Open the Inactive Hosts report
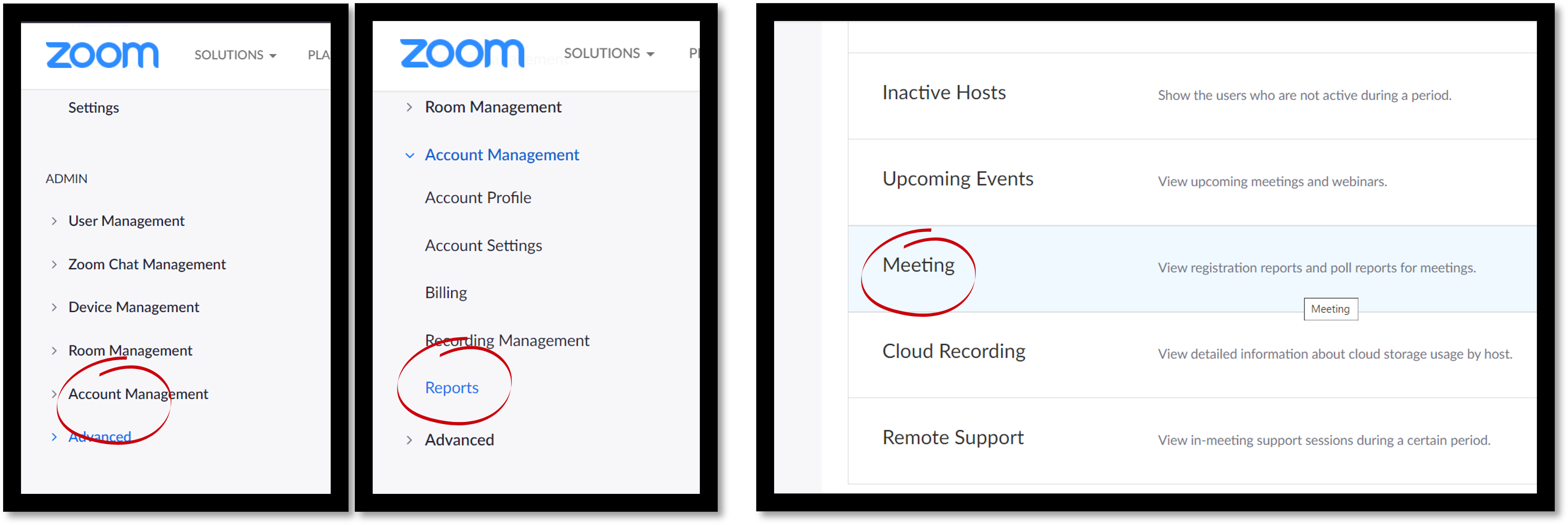Screen dimensions: 1568x525 [x=944, y=93]
